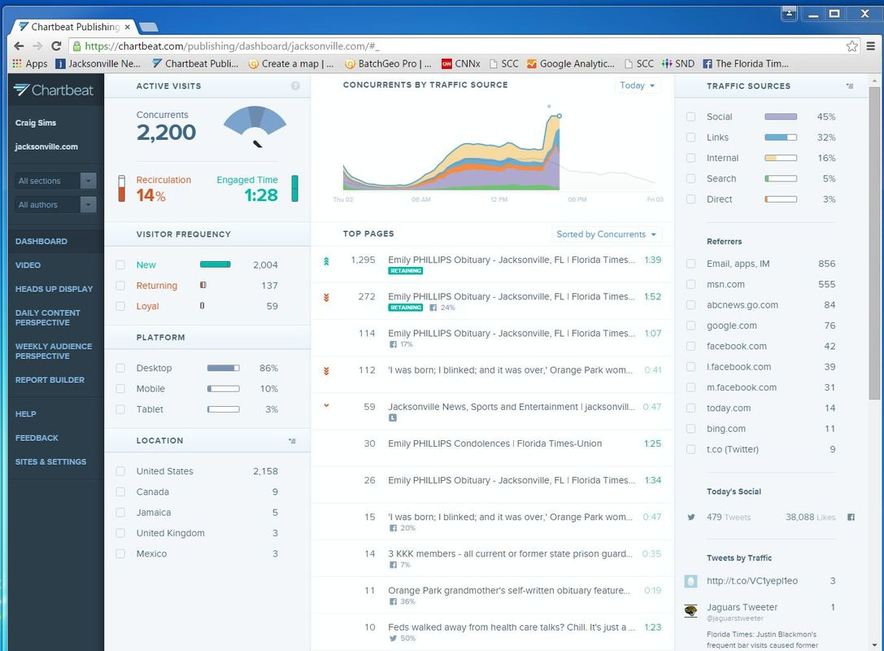Reload the page with refresh icon
Viewport: 884px width, 651px height.
click(56, 46)
